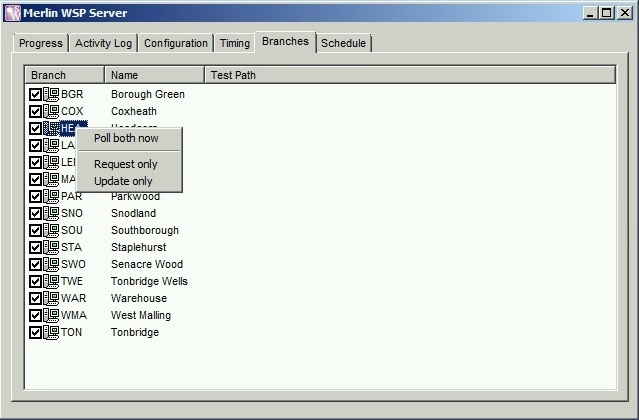
Task: Maximize the Merlin WSP Server window
Action: pyautogui.click(x=606, y=13)
